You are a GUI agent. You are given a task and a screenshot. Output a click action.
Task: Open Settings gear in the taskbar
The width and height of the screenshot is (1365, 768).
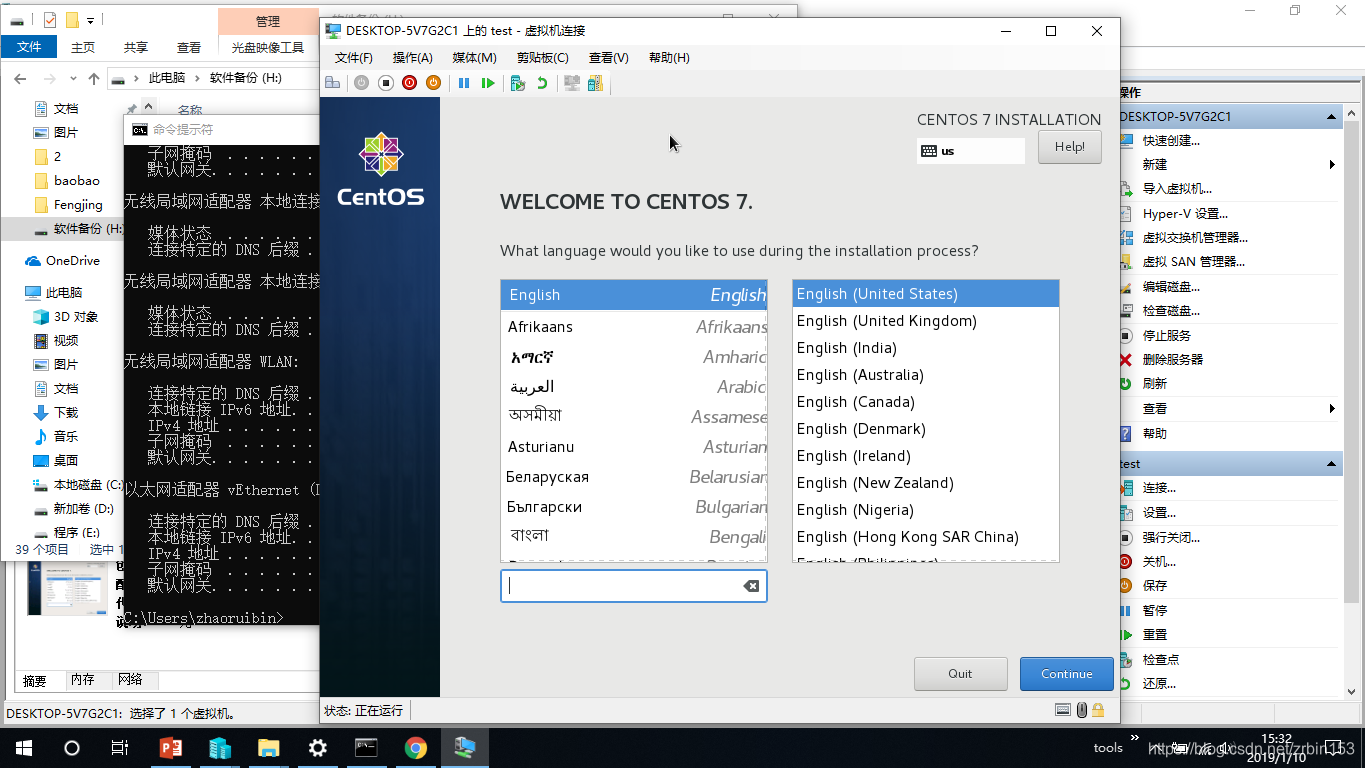(x=317, y=748)
